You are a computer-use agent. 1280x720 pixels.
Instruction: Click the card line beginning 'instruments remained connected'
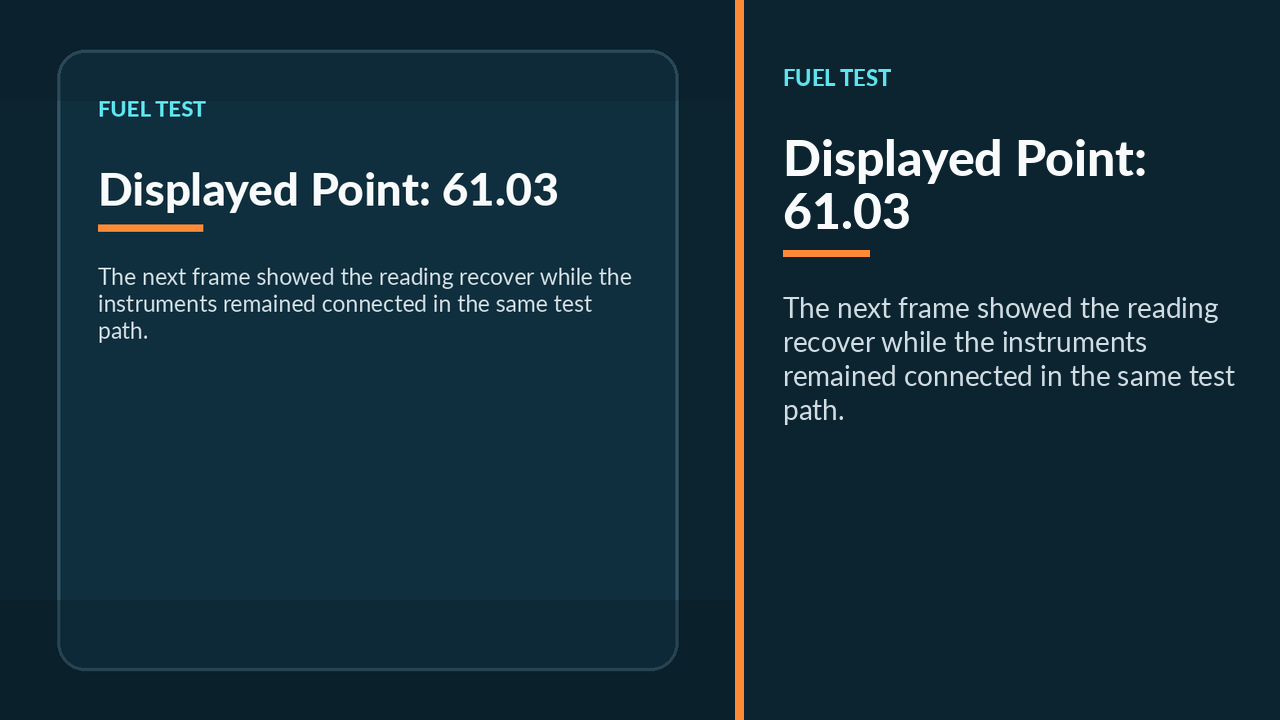point(345,304)
